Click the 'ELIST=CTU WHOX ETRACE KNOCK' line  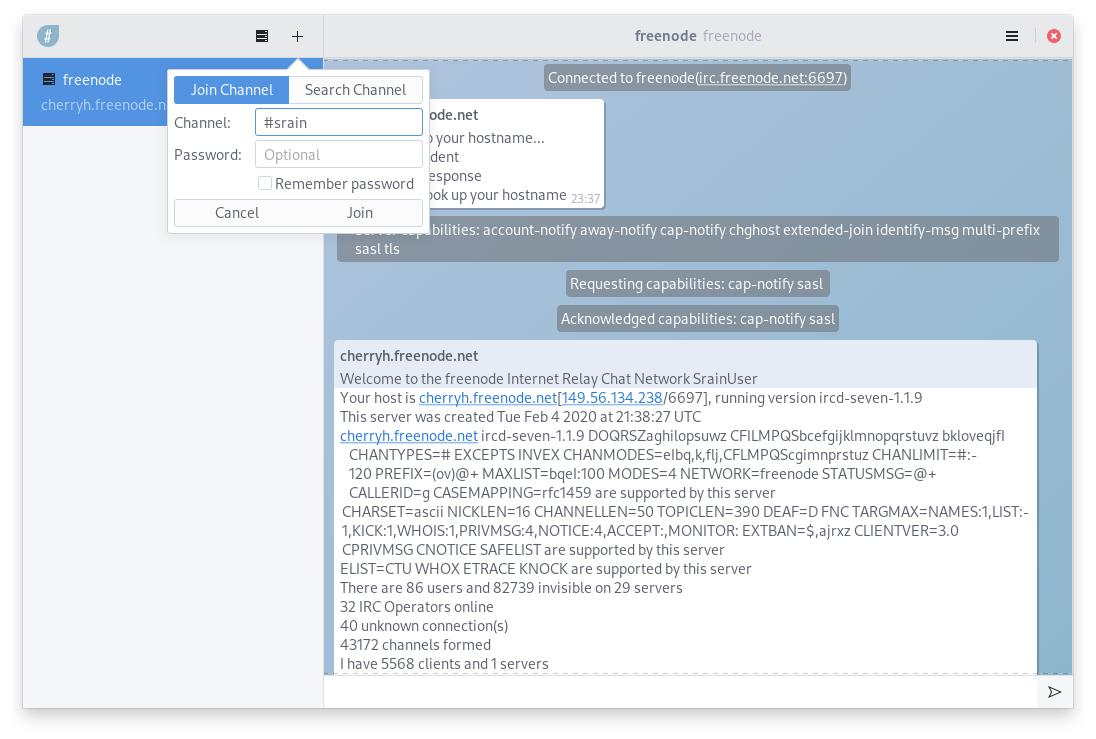point(546,569)
